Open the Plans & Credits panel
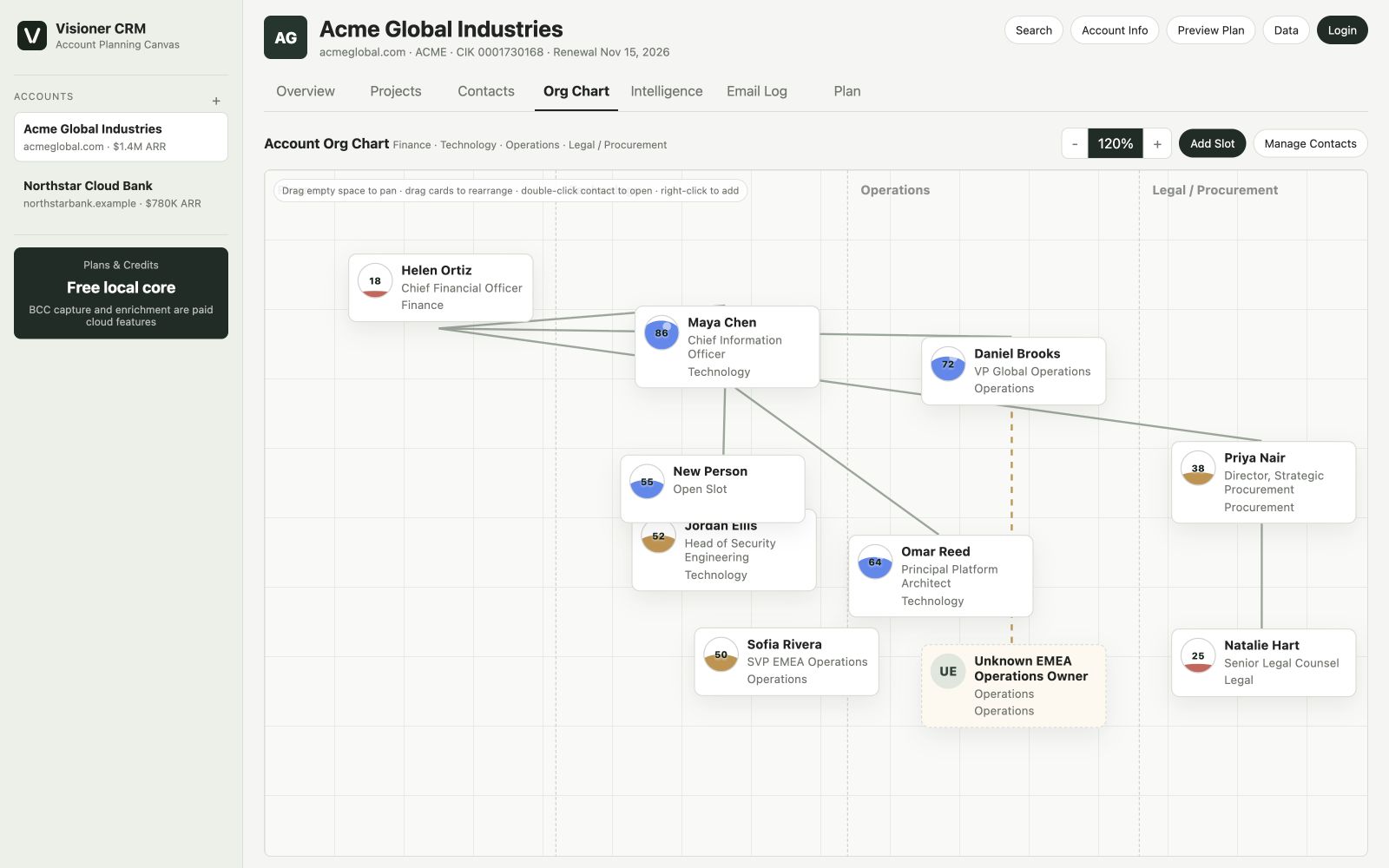The image size is (1389, 868). [x=121, y=293]
